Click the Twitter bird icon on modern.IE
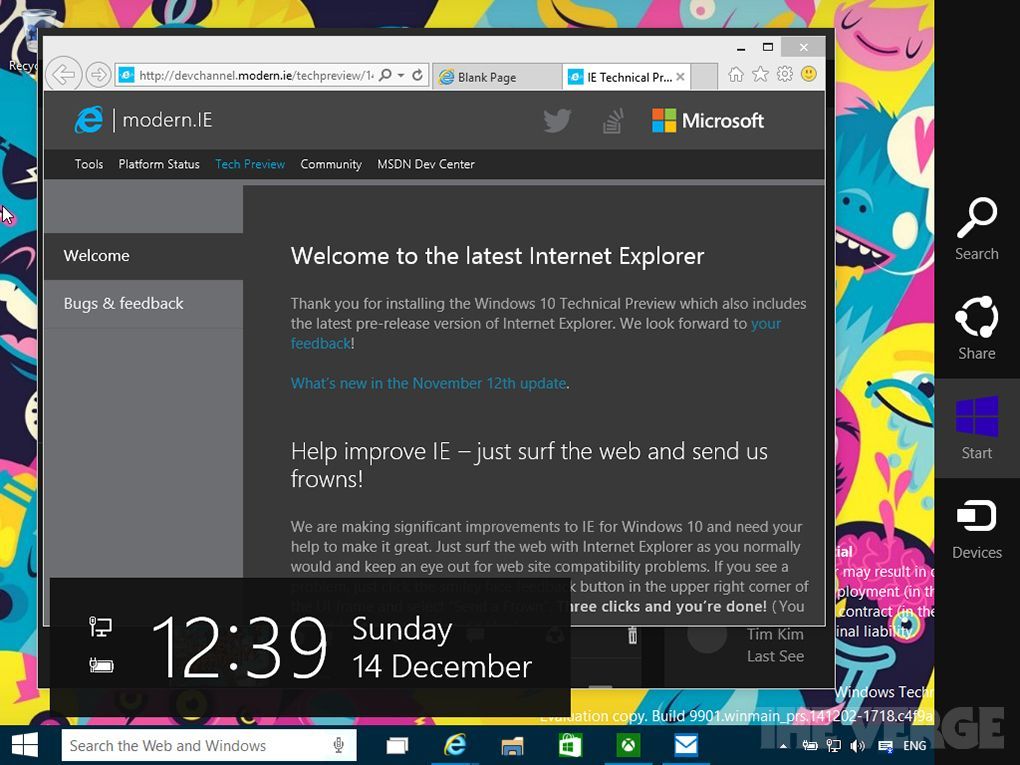The height and width of the screenshot is (765, 1020). point(557,121)
